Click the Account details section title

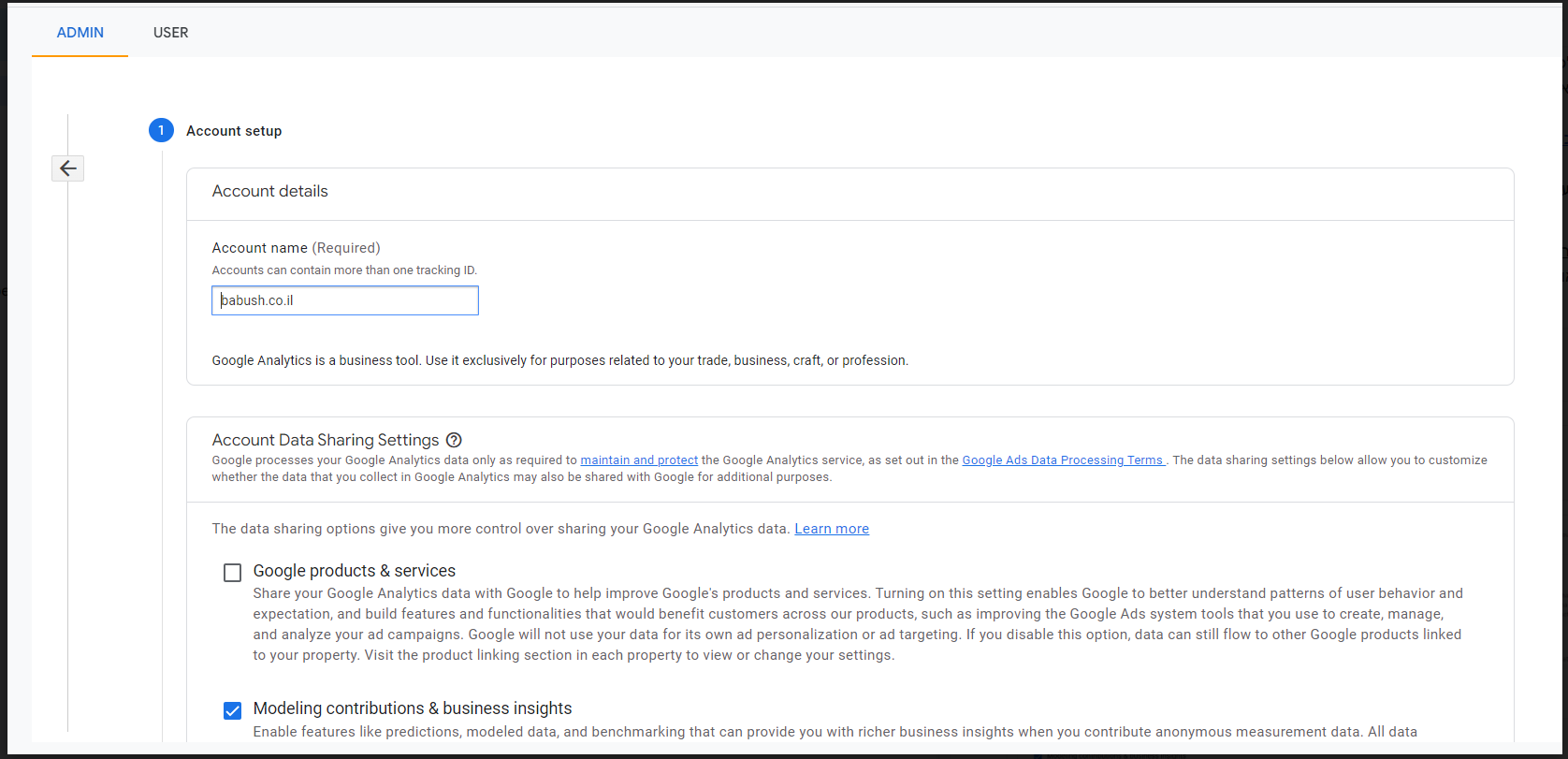coord(270,191)
